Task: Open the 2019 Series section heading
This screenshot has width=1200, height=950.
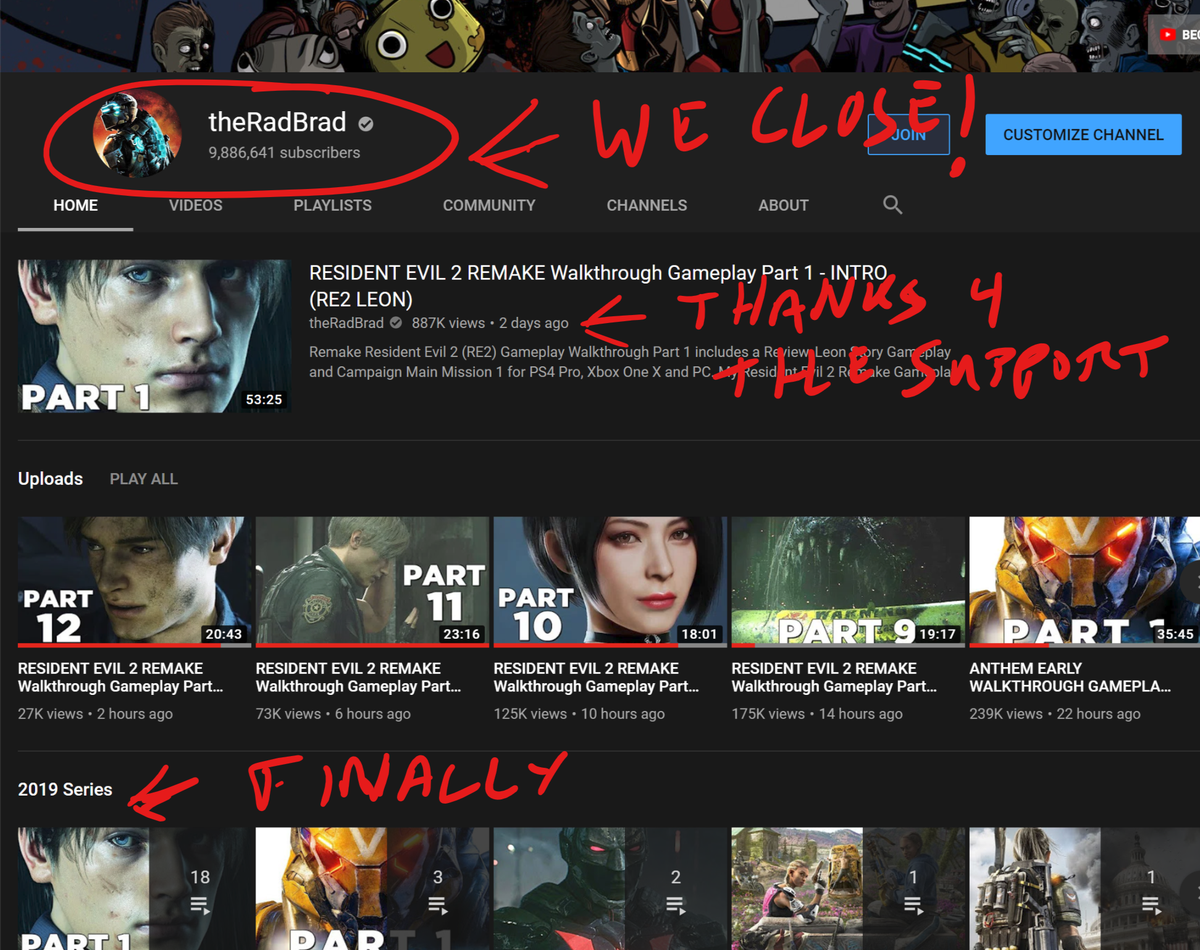Action: pyautogui.click(x=65, y=789)
